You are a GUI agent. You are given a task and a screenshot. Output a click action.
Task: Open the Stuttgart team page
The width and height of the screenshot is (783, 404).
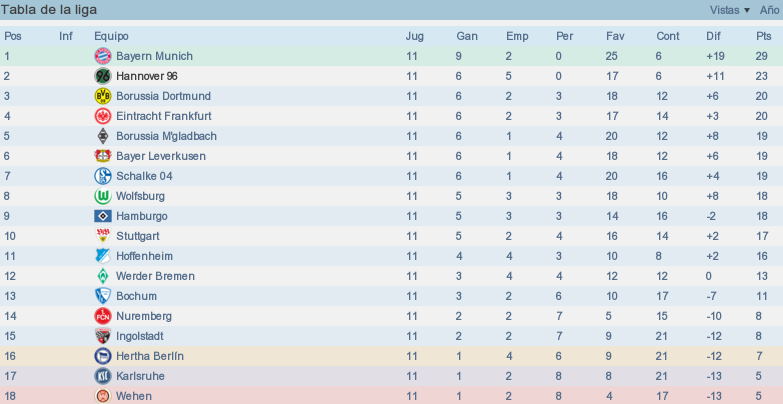click(138, 236)
